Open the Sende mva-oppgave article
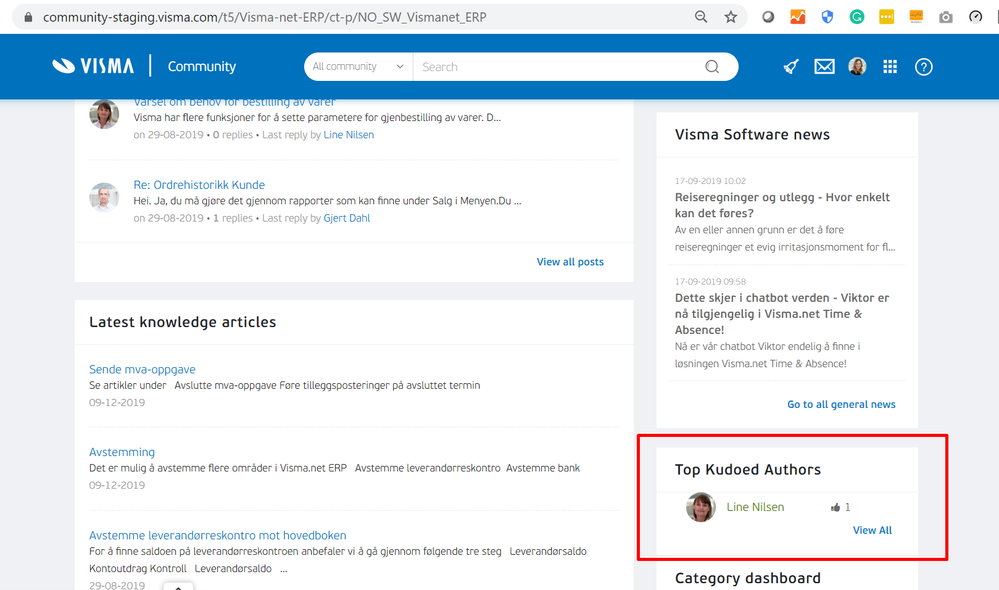 tap(142, 370)
